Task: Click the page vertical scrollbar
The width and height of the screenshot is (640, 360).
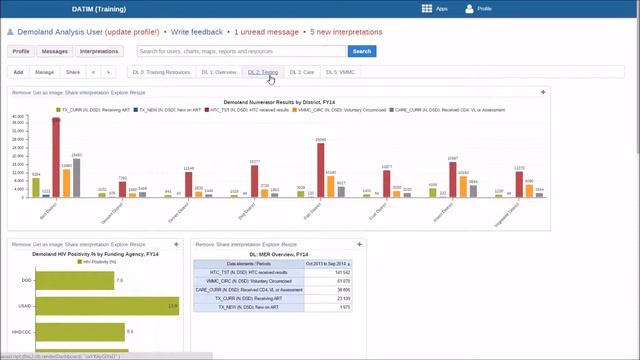Action: (637, 86)
